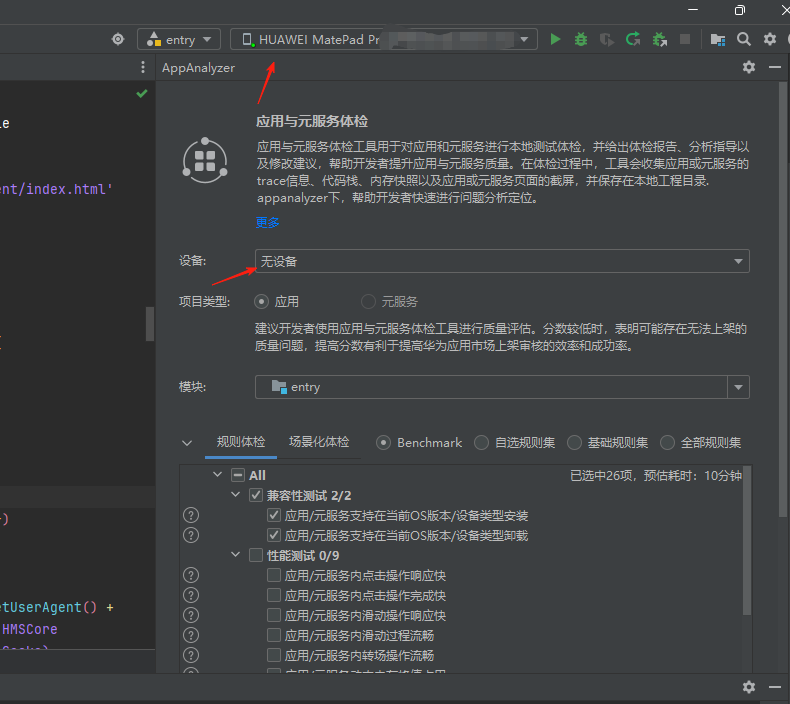Switch to 规则体检 tab

tap(241, 442)
